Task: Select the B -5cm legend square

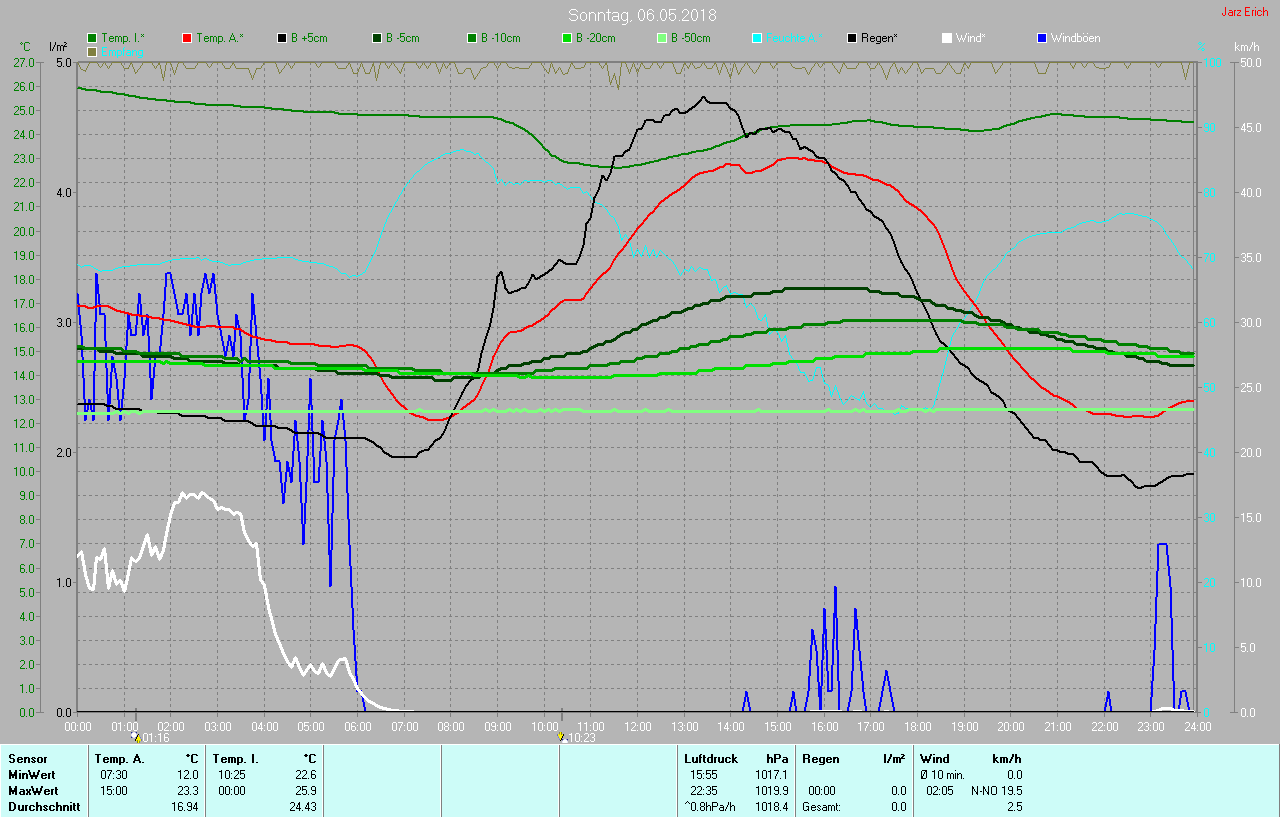Action: tap(378, 38)
